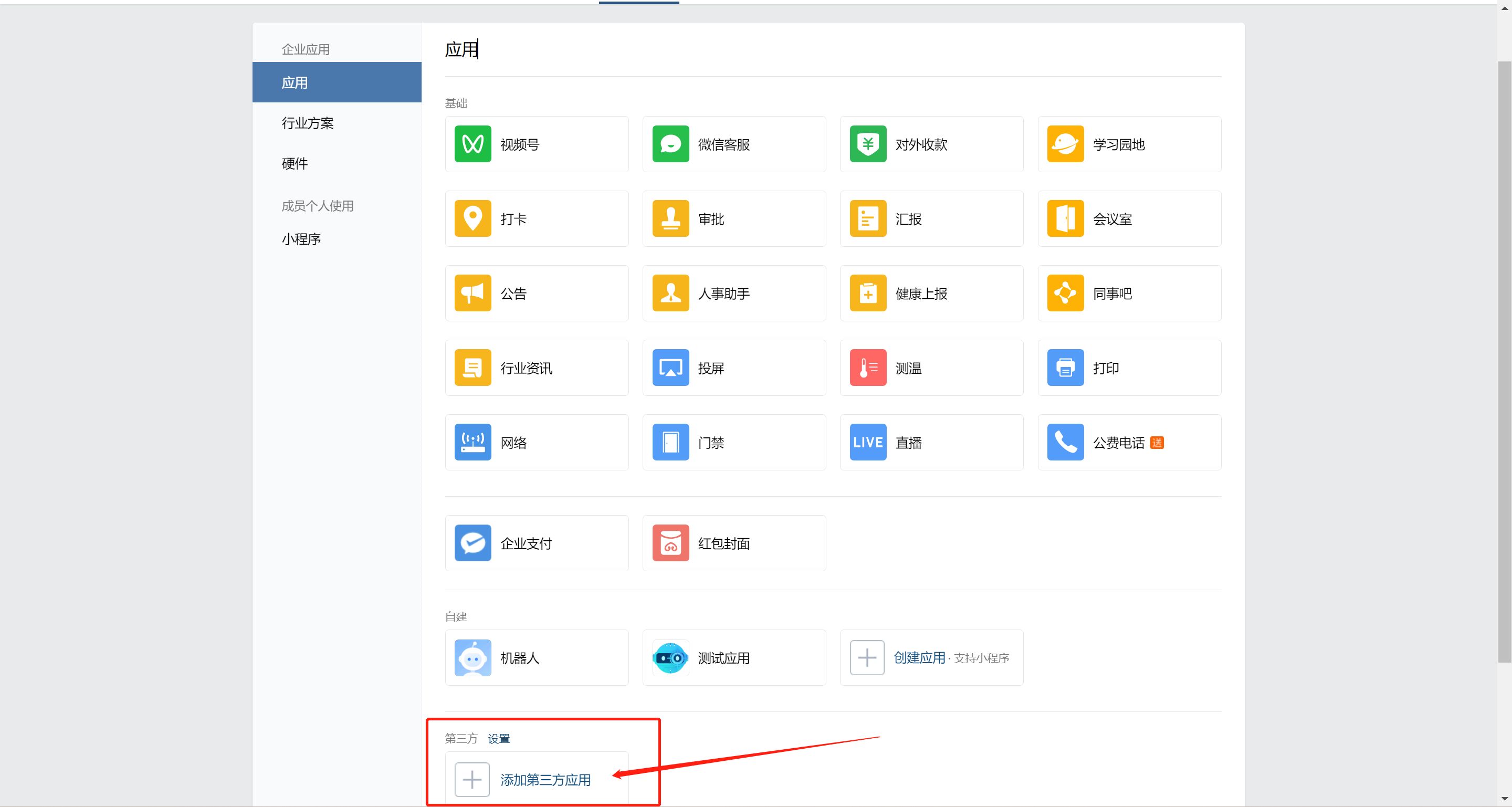The height and width of the screenshot is (807, 1512).
Task: Open the 人事助手 person icon
Action: point(670,293)
